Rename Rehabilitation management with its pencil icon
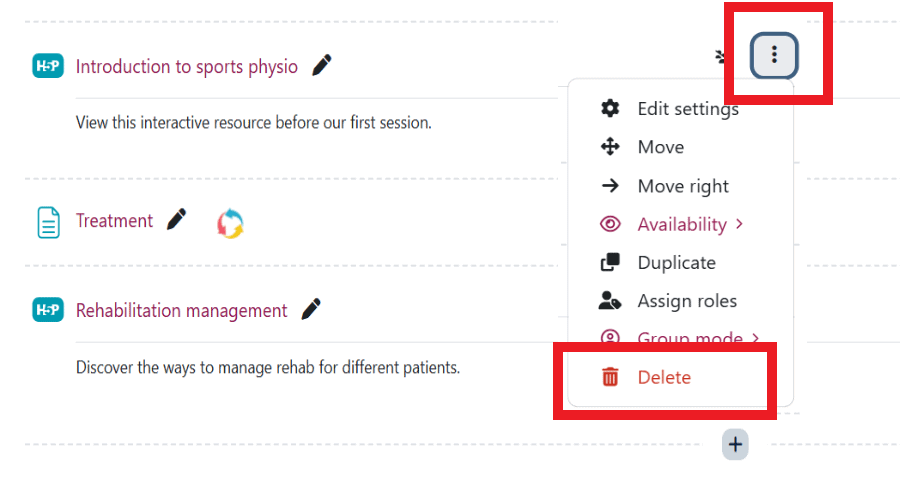This screenshot has height=478, width=900. click(311, 310)
